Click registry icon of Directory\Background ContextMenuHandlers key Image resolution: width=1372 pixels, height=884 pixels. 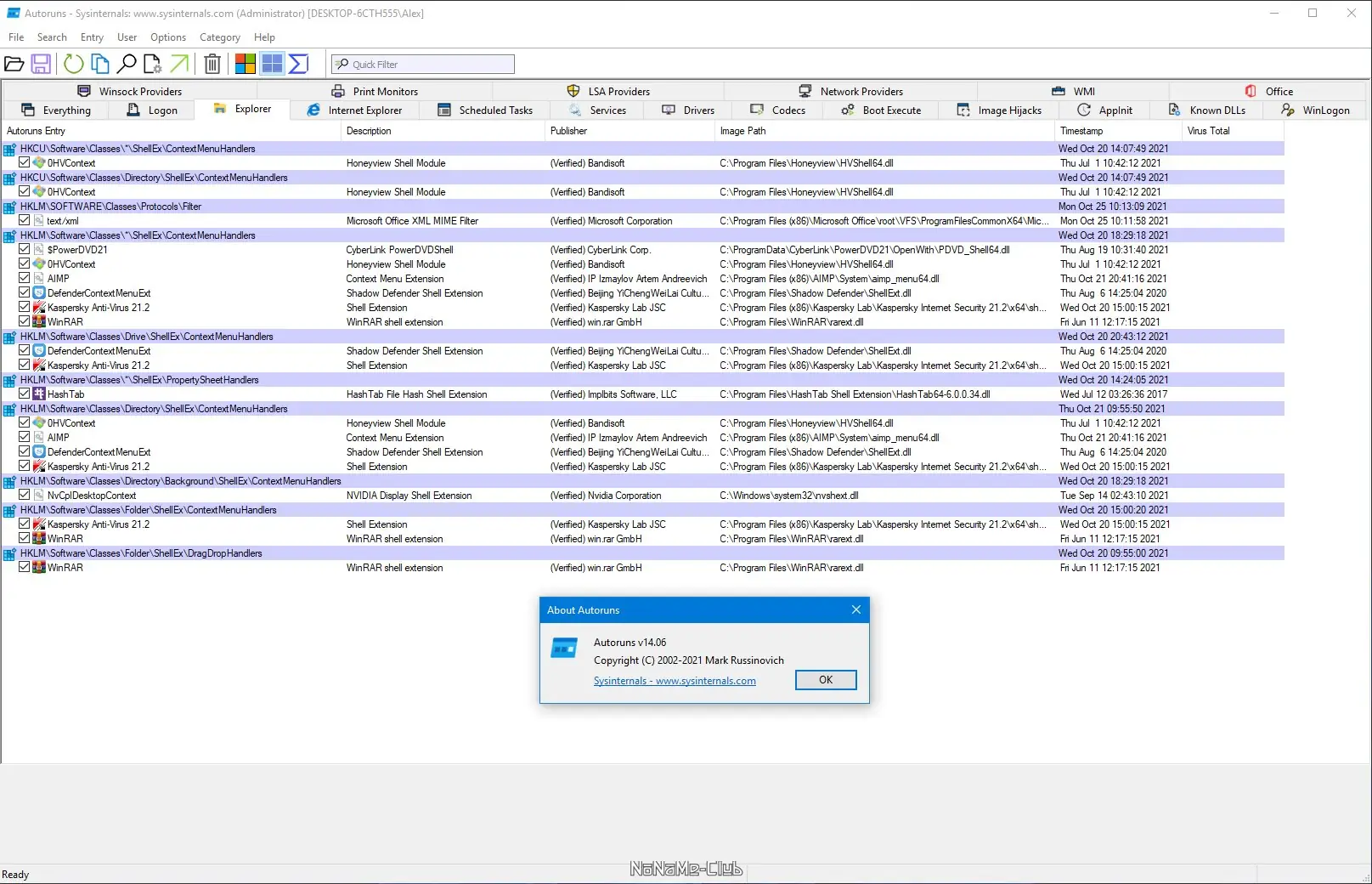(x=10, y=481)
